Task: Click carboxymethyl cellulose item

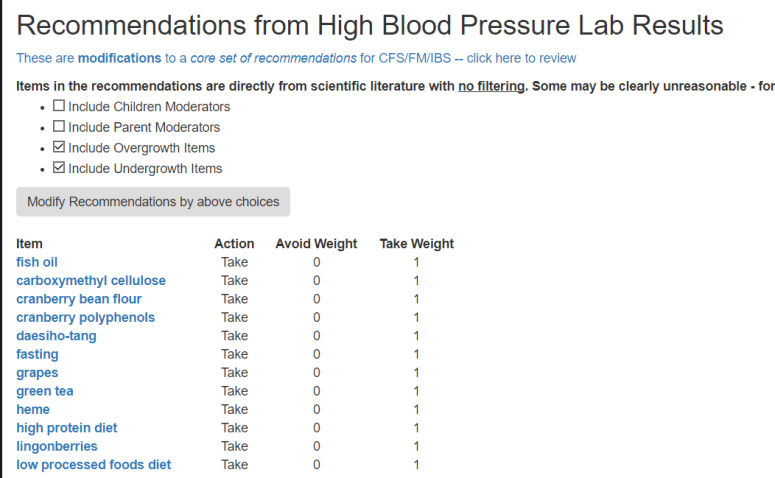Action: pyautogui.click(x=91, y=281)
